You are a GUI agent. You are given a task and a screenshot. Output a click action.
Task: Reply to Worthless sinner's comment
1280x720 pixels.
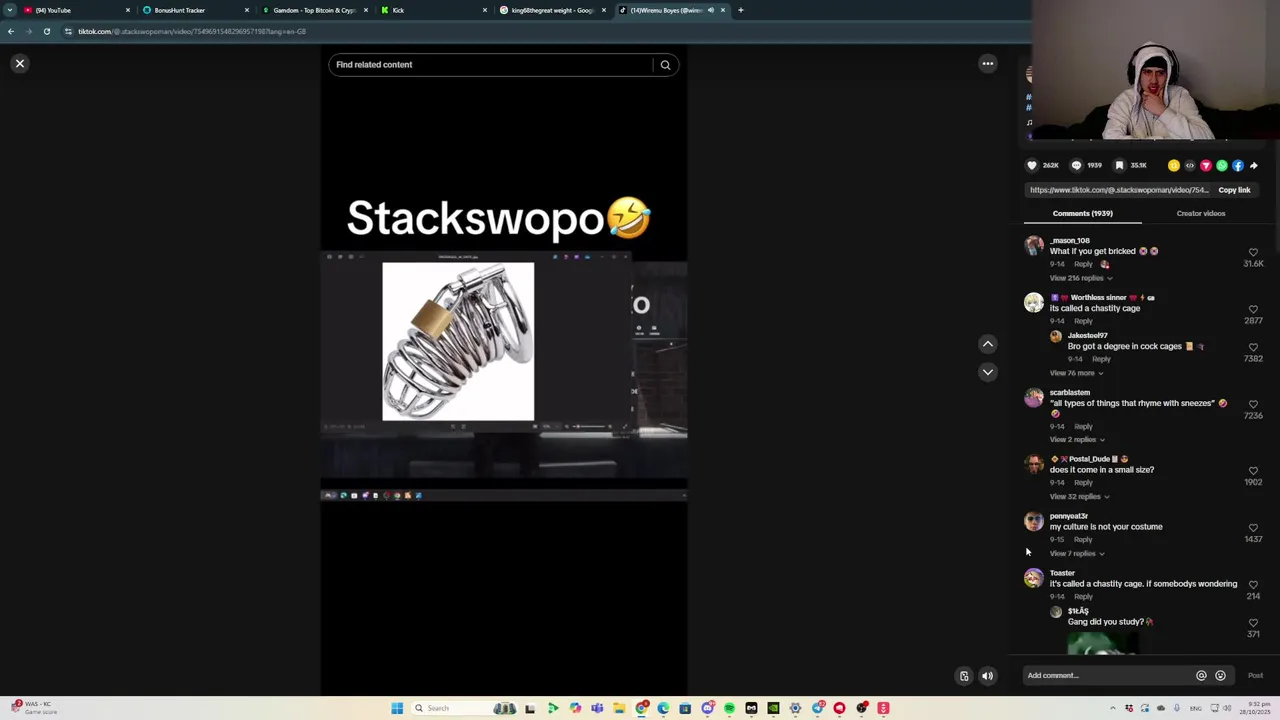[1083, 321]
